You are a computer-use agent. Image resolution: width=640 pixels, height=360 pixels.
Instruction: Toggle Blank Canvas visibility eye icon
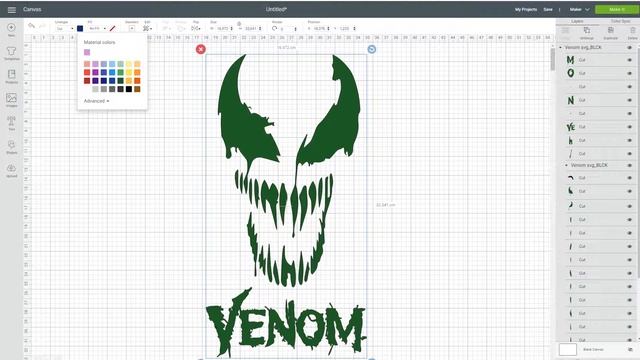tap(630, 350)
